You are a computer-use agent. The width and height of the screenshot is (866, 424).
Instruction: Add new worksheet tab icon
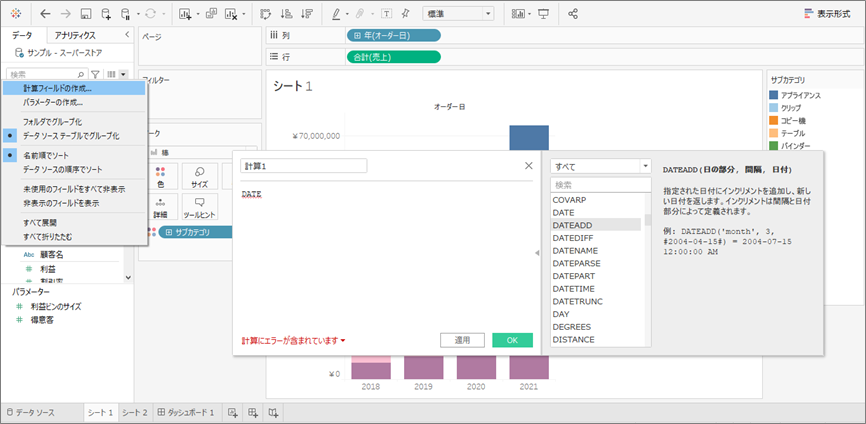[233, 412]
